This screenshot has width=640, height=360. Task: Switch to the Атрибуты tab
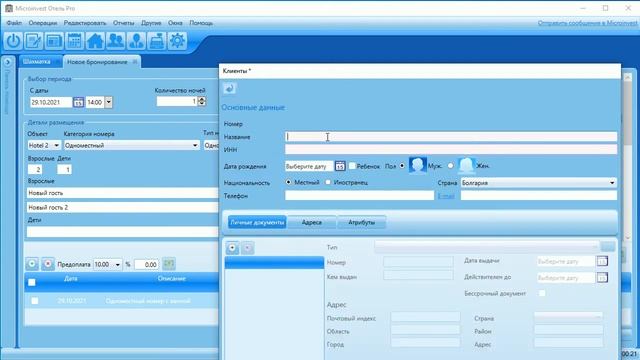tap(362, 222)
